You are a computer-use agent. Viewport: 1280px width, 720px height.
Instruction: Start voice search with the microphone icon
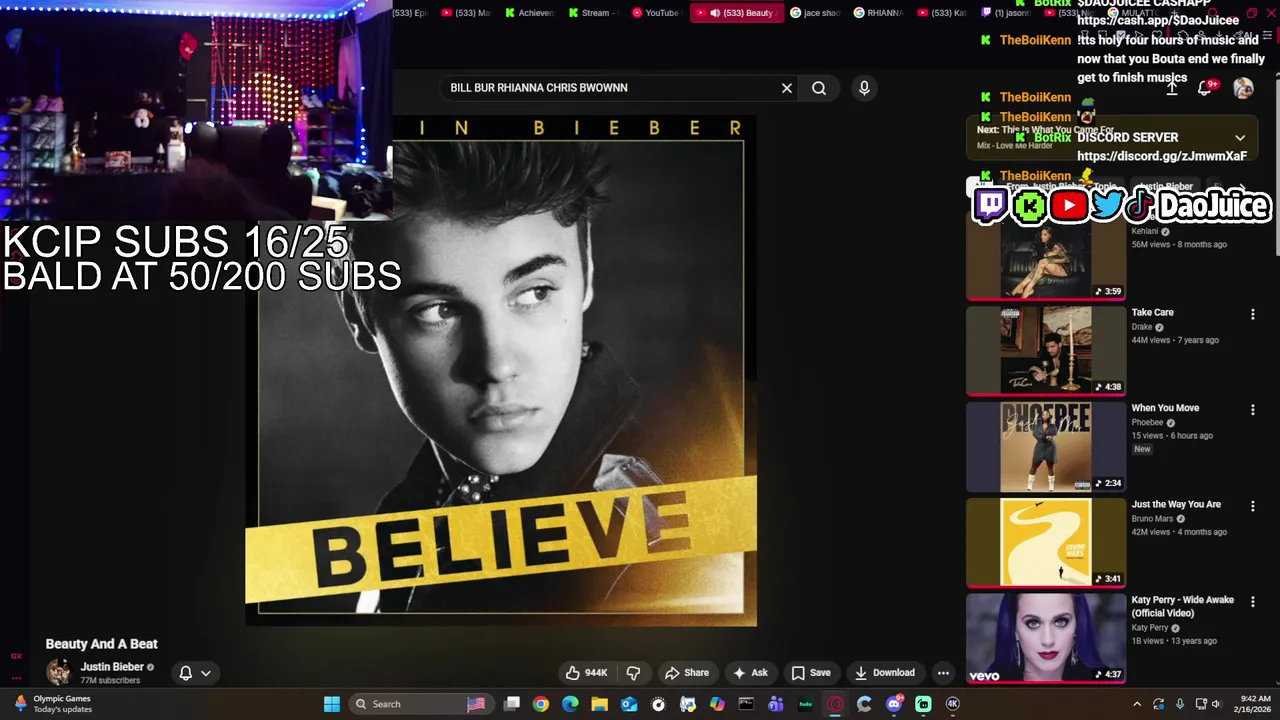pyautogui.click(x=864, y=88)
